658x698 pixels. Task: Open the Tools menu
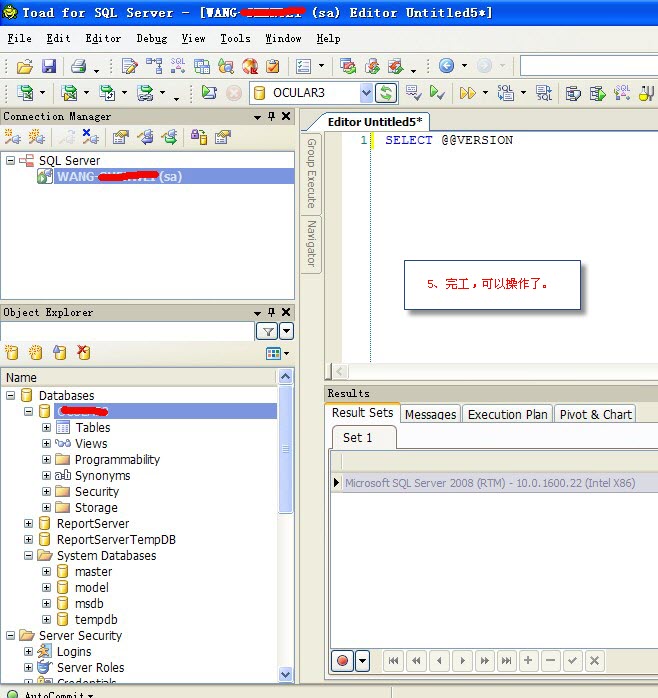(x=235, y=38)
